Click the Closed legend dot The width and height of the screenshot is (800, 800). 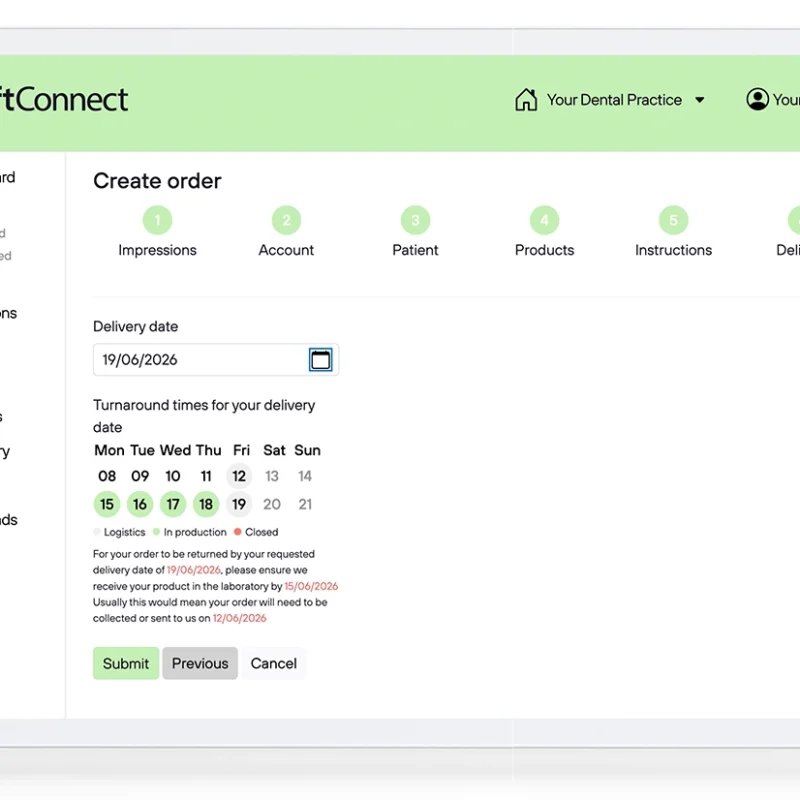tap(237, 532)
